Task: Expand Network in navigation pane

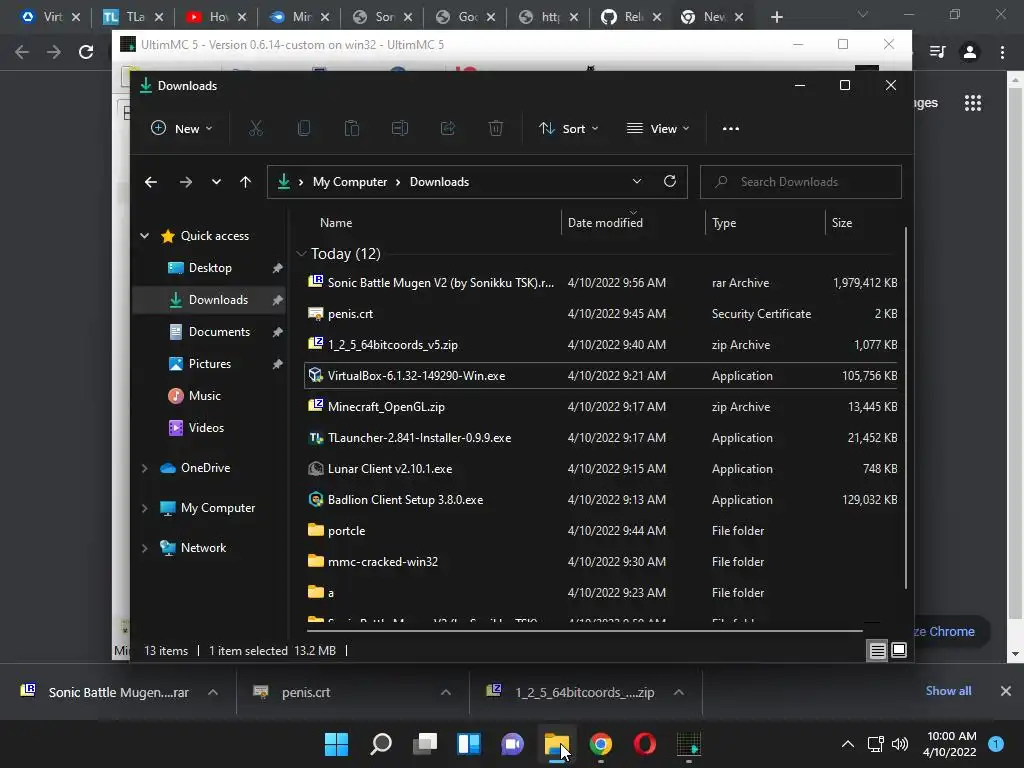Action: (144, 548)
